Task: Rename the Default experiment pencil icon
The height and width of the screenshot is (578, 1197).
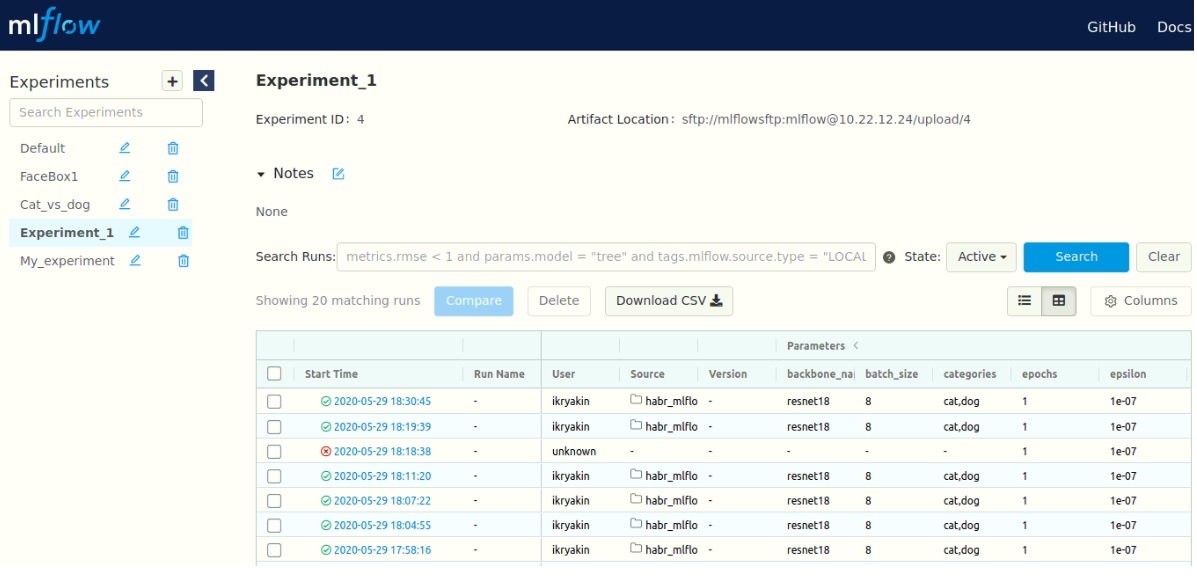Action: pyautogui.click(x=124, y=148)
